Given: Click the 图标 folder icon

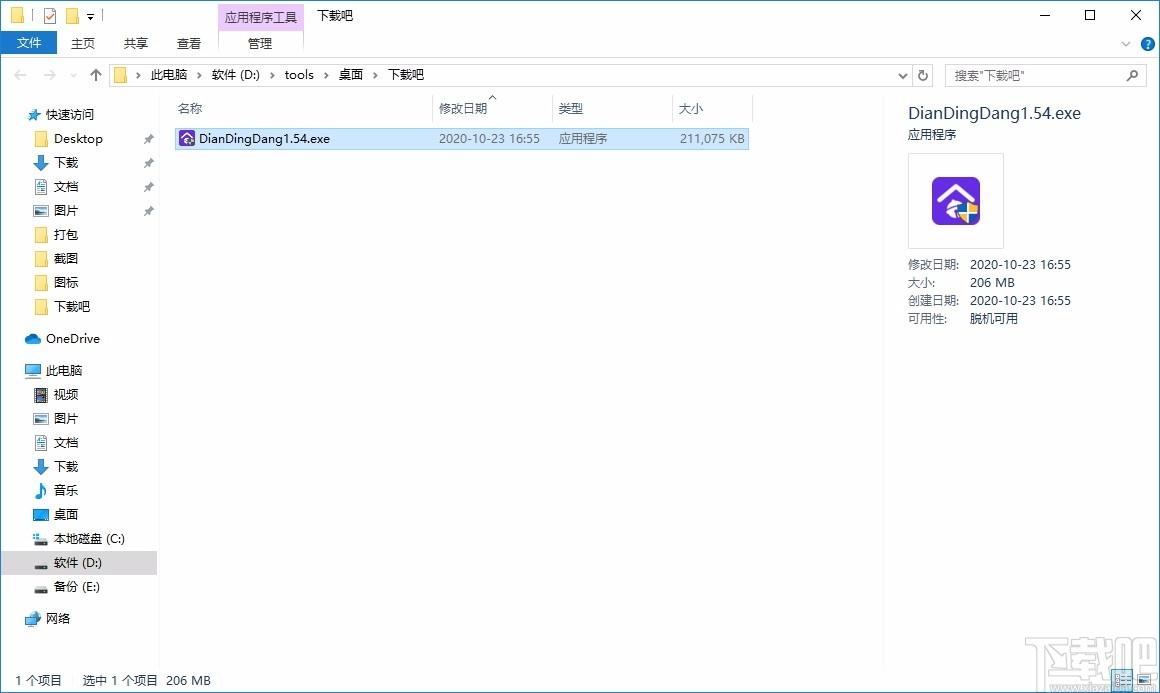Looking at the screenshot, I should 41,283.
